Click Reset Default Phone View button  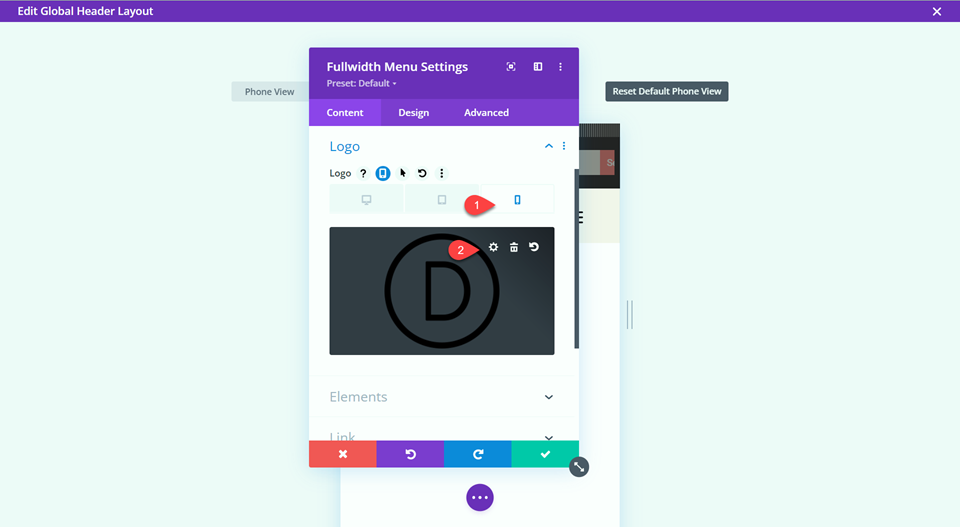[667, 91]
